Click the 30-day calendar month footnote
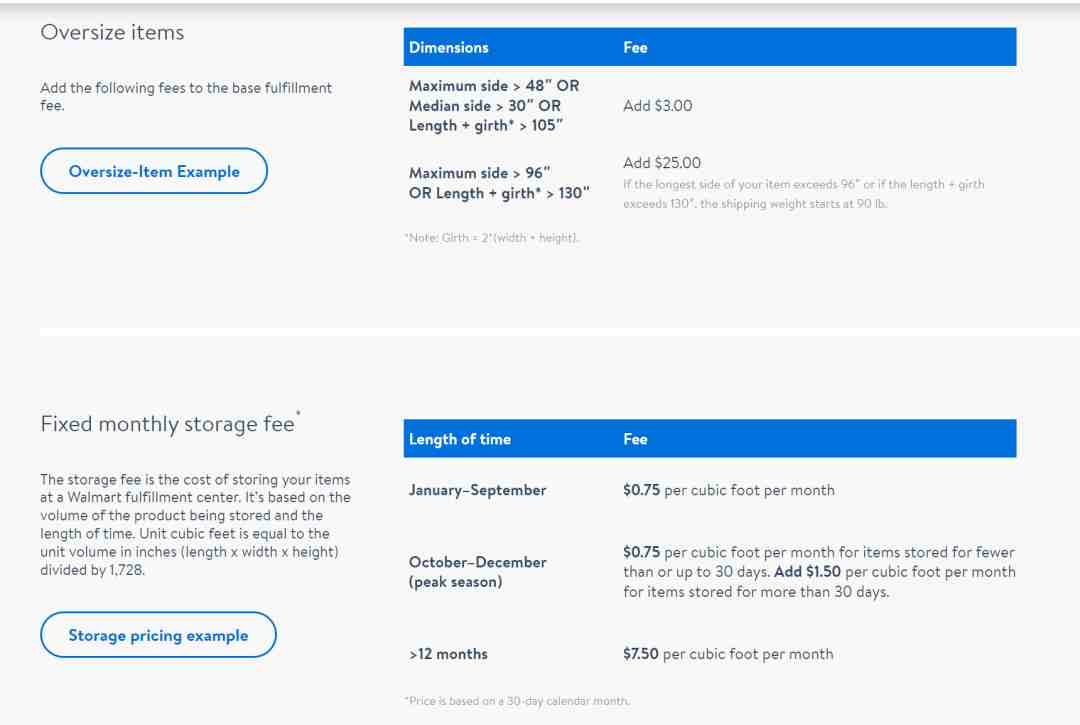 point(516,701)
